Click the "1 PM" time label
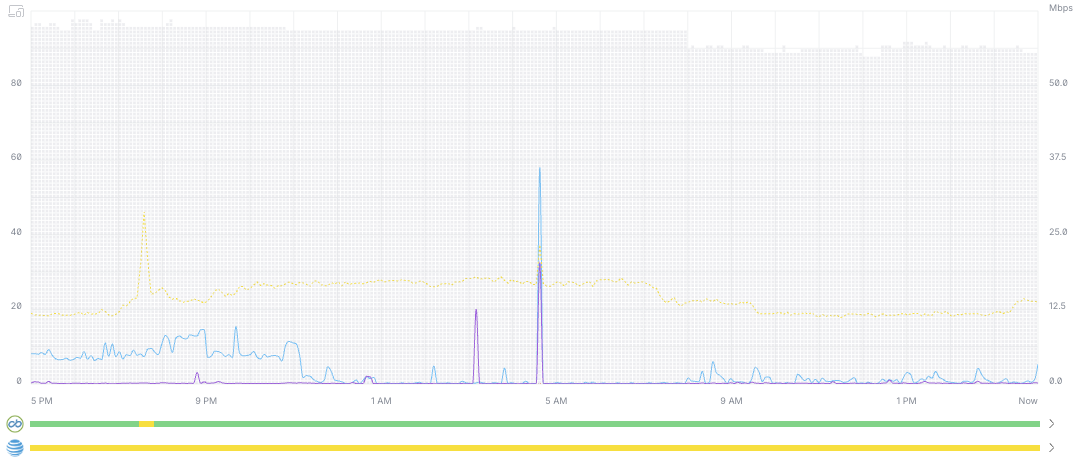Viewport: 1080px width, 462px height. (x=906, y=400)
